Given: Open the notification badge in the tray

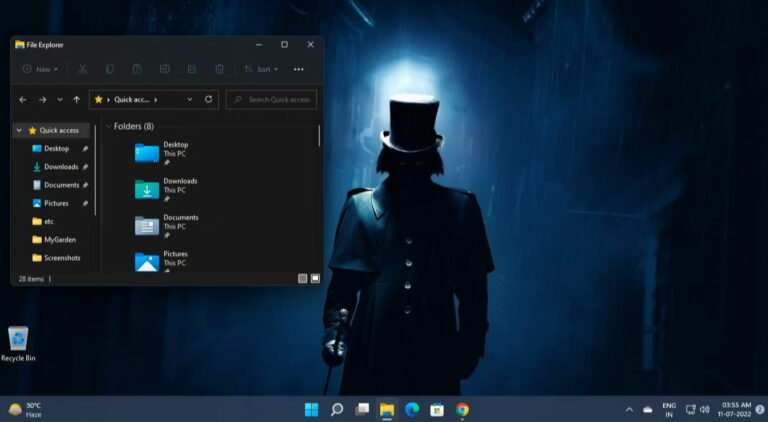Looking at the screenshot, I should tap(760, 409).
